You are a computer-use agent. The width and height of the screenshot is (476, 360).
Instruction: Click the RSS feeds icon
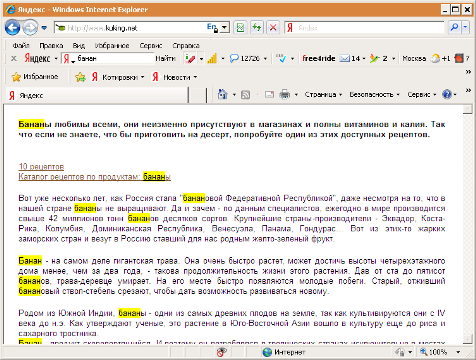246,95
